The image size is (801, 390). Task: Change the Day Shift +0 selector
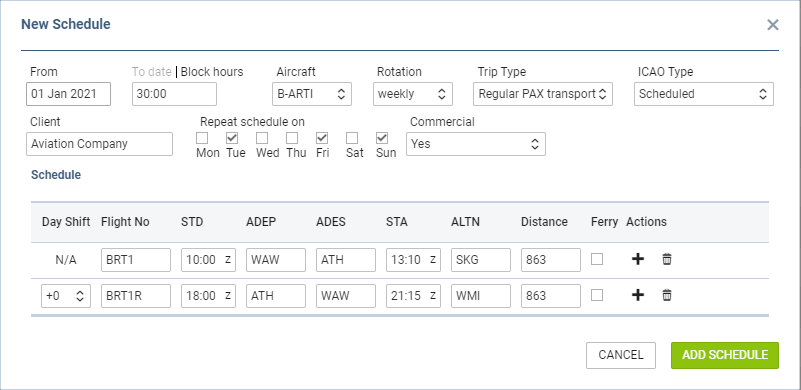pyautogui.click(x=66, y=295)
